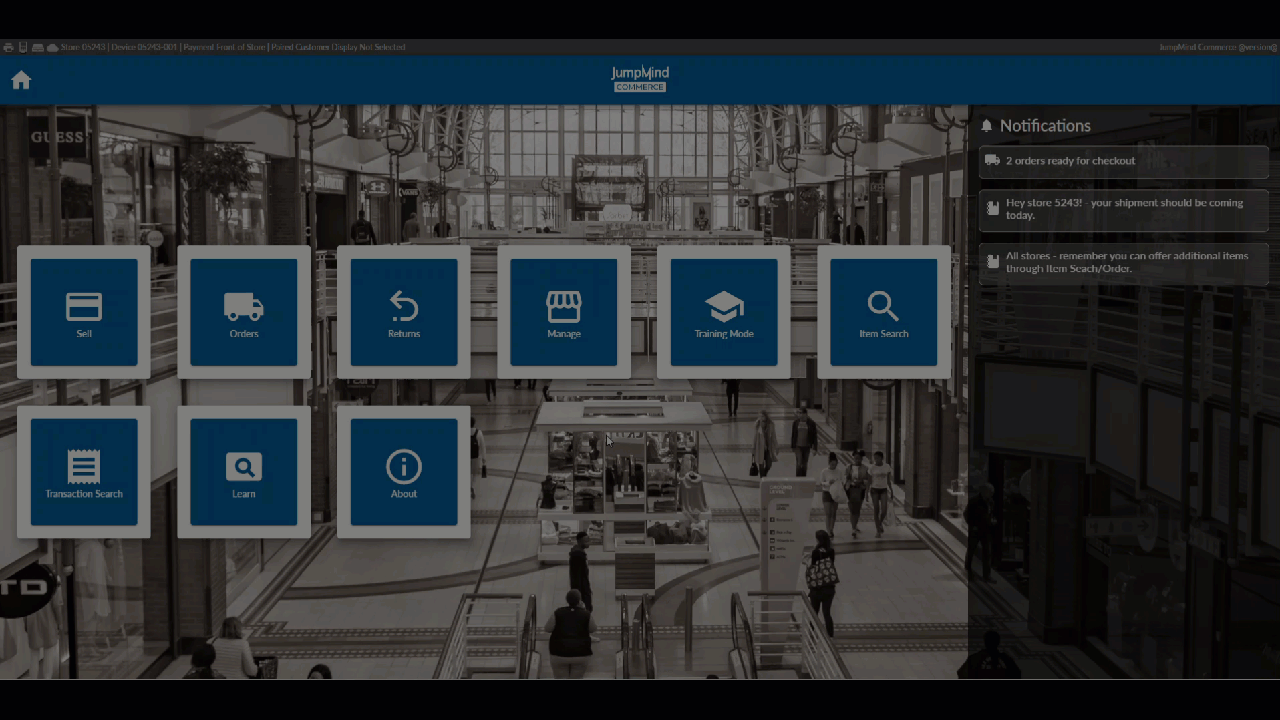The width and height of the screenshot is (1280, 720).
Task: Open the shipment coming today notification
Action: [1123, 209]
